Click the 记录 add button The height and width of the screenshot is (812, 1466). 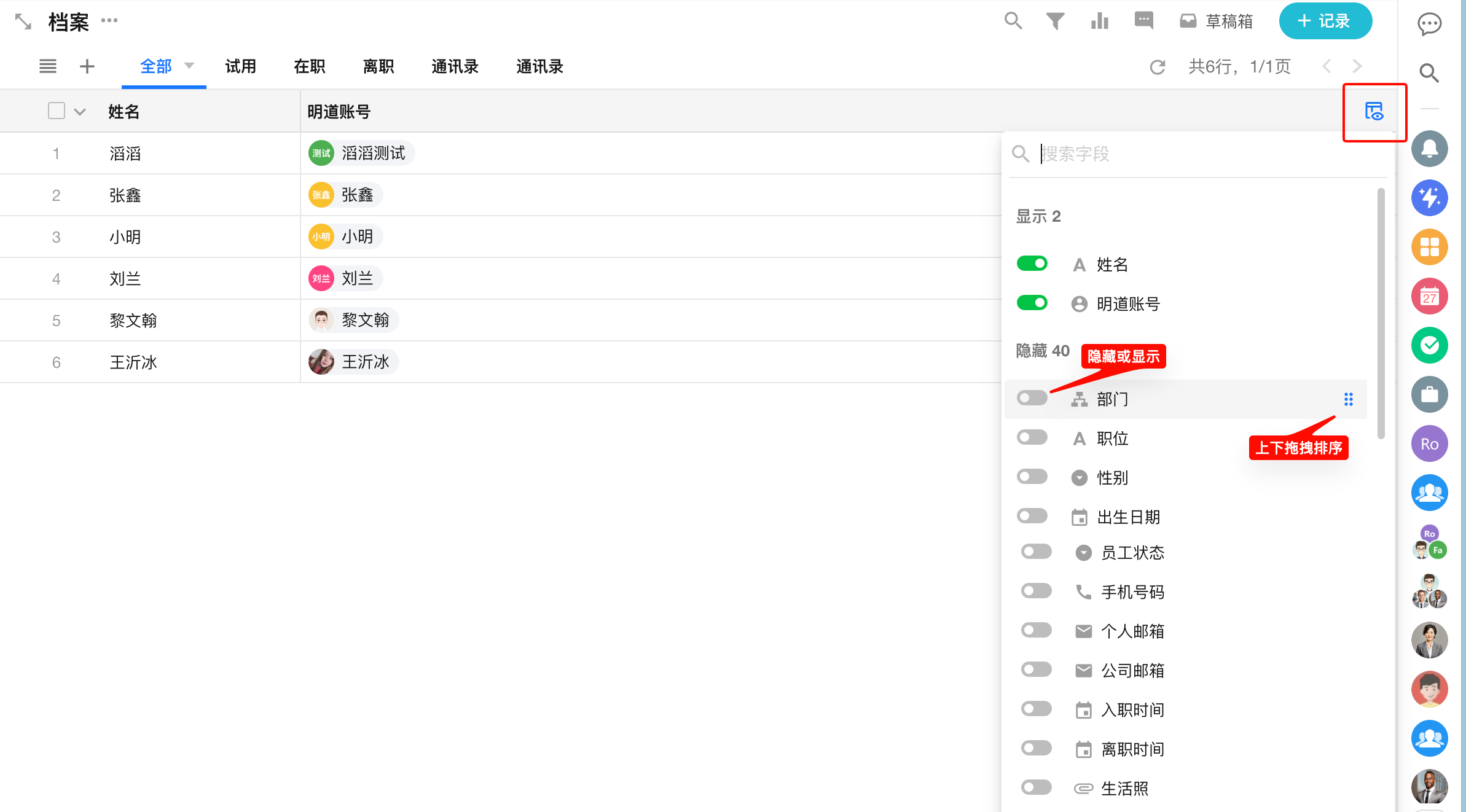pyautogui.click(x=1325, y=21)
